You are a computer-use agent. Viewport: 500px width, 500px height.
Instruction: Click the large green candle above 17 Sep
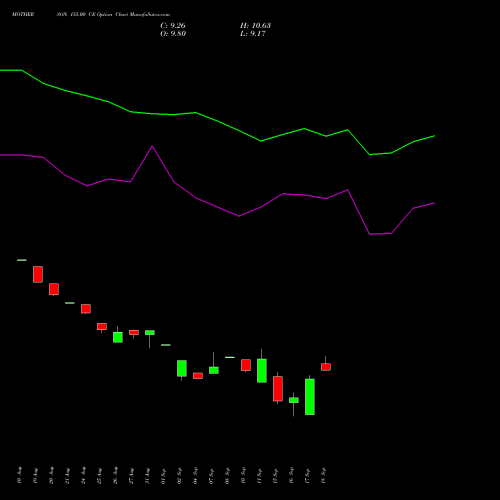tap(310, 397)
